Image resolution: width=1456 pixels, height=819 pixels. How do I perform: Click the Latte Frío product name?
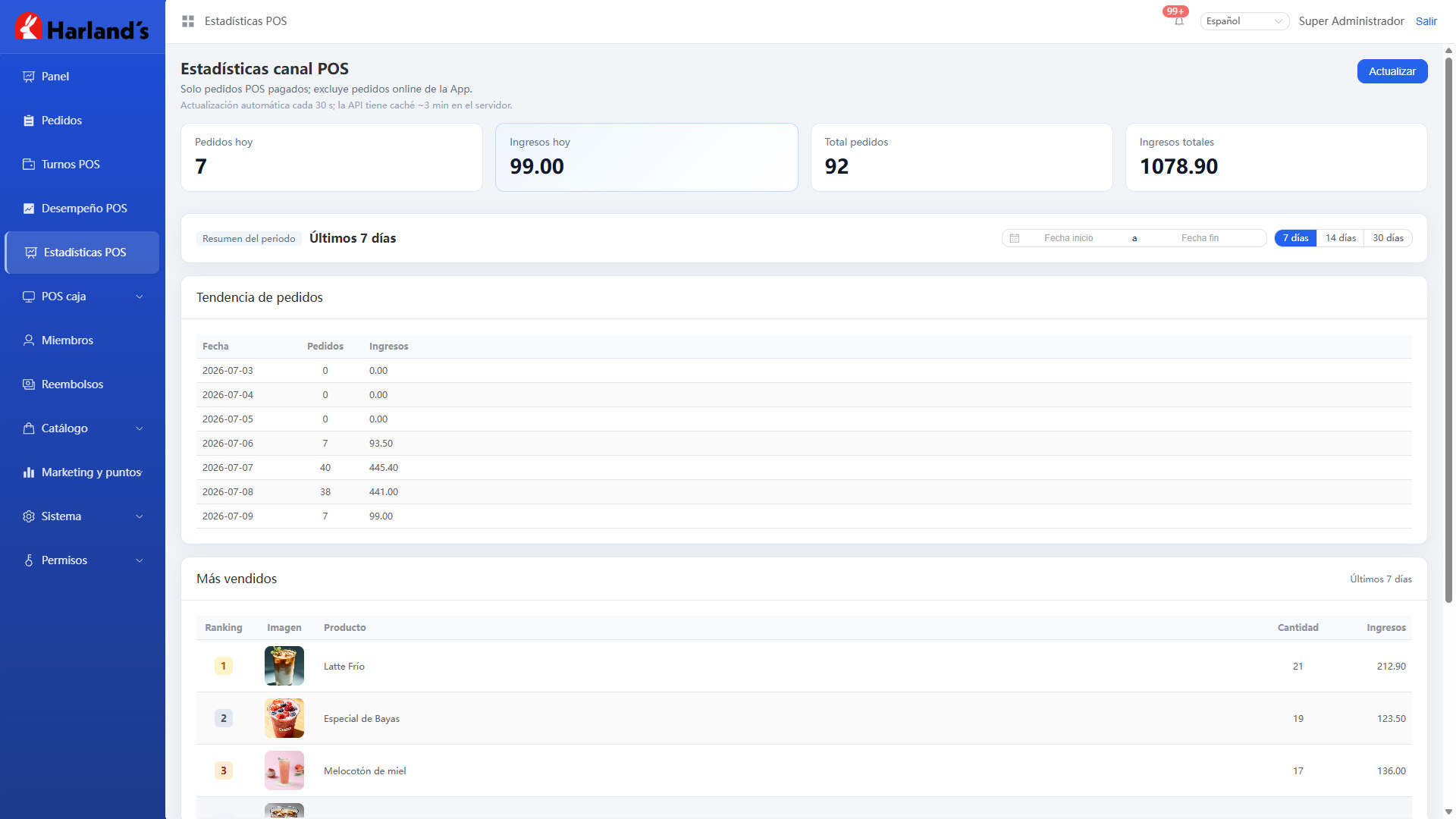(344, 667)
